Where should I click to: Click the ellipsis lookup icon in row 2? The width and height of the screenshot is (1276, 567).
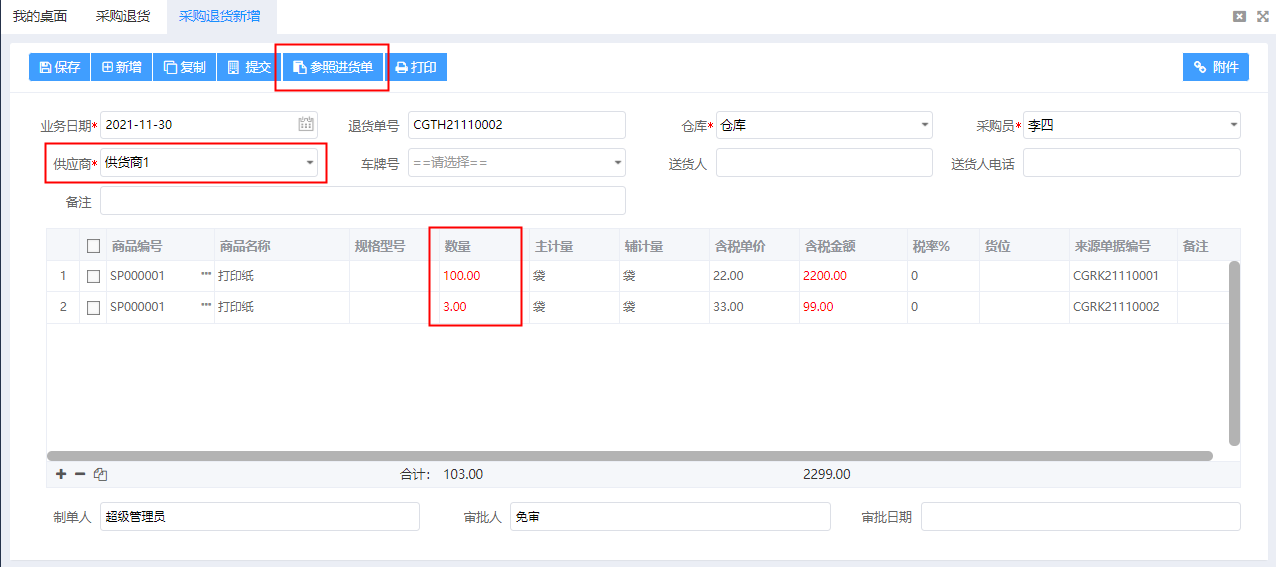pyautogui.click(x=206, y=306)
